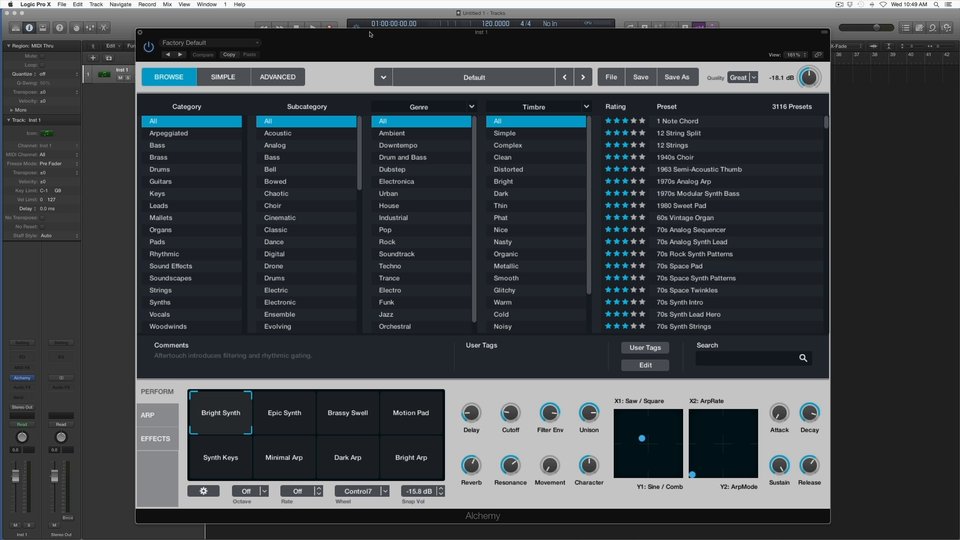Open the Mixer icon in control bar

(90, 28)
